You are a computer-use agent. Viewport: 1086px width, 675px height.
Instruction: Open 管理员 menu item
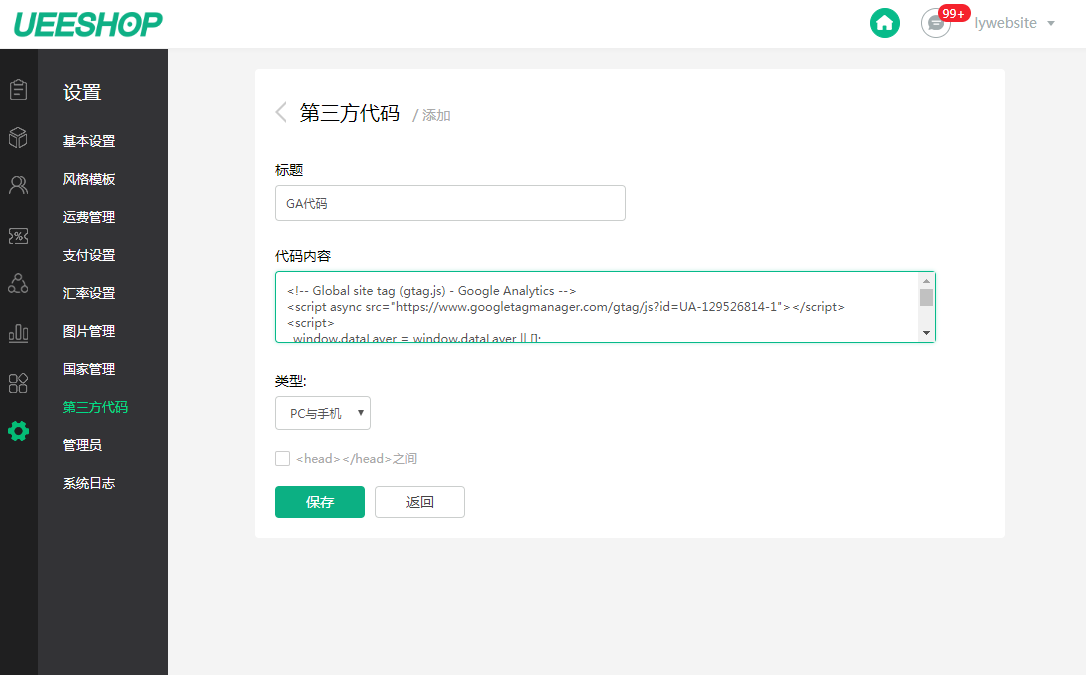coord(82,445)
